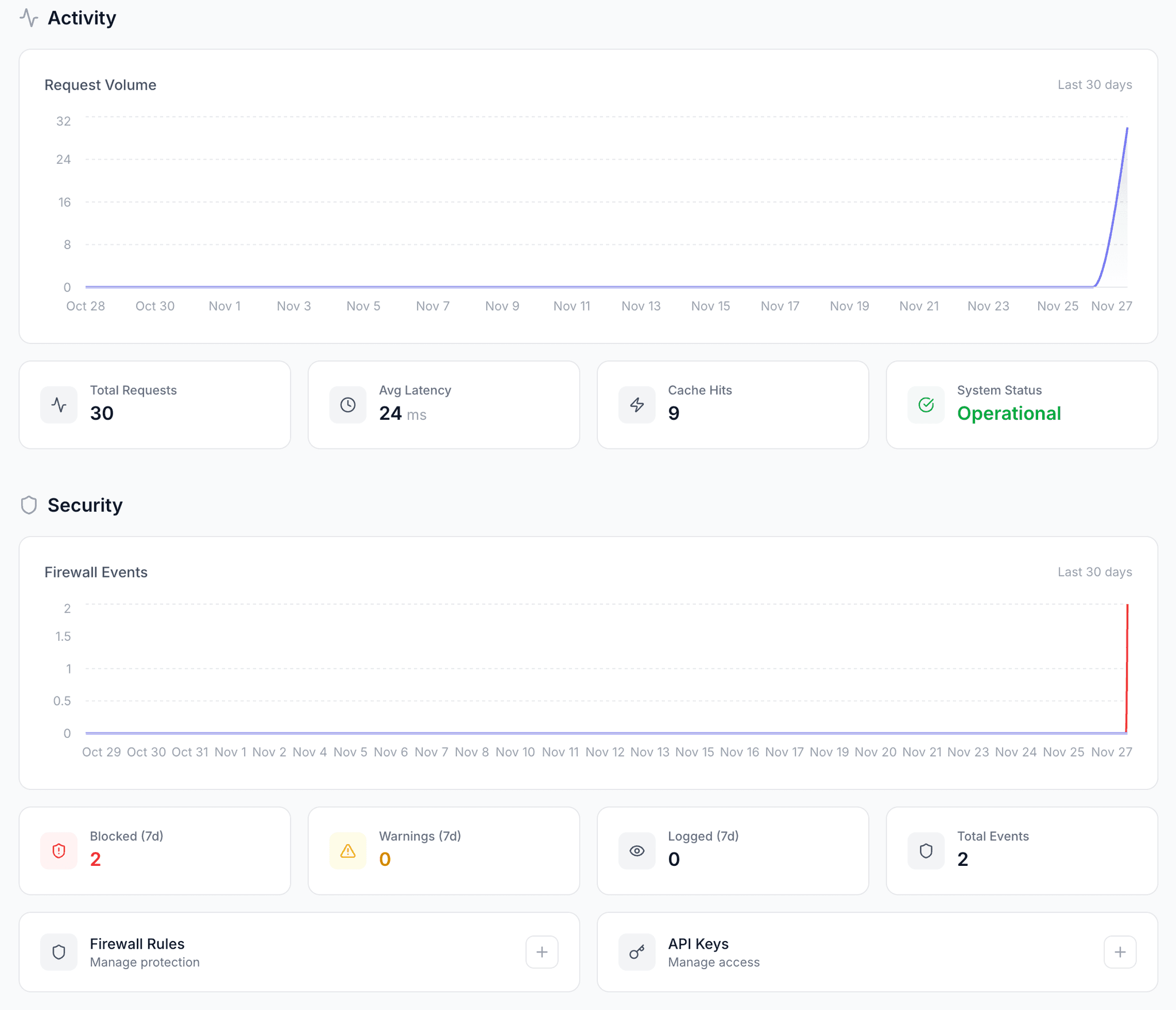The width and height of the screenshot is (1176, 1010).
Task: Click the Operational status text
Action: (x=1008, y=413)
